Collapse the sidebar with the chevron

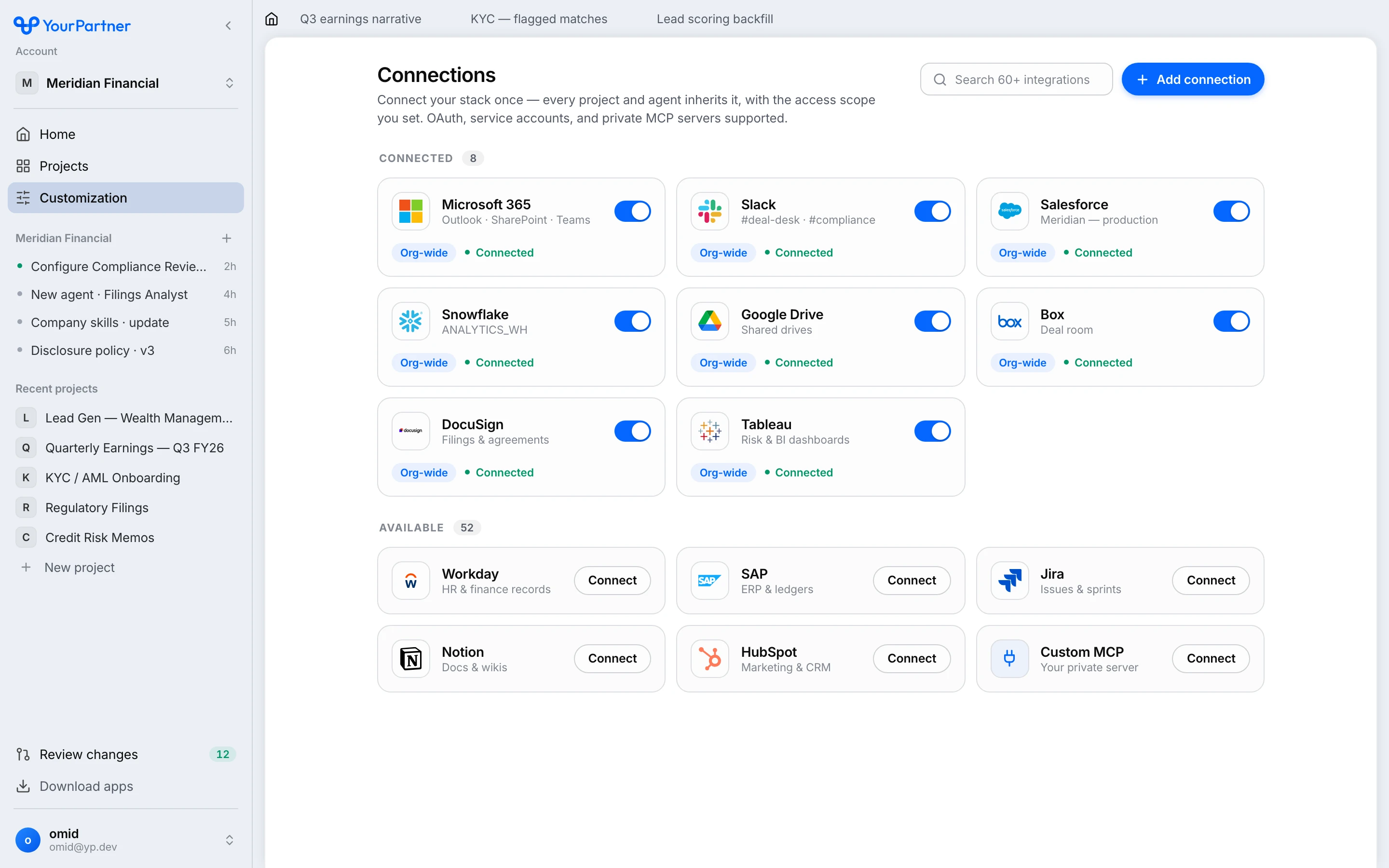pyautogui.click(x=229, y=25)
